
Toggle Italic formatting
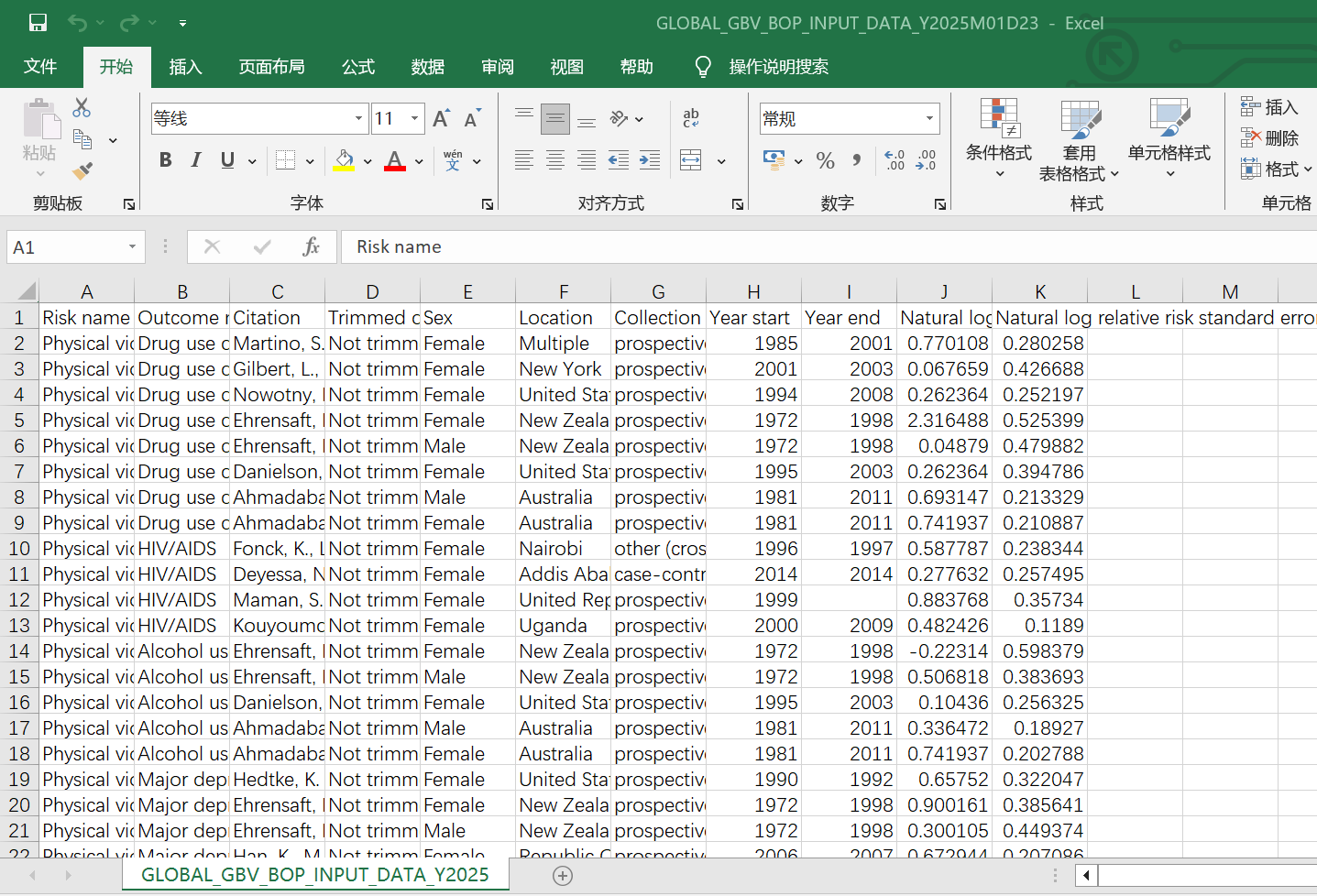click(196, 160)
